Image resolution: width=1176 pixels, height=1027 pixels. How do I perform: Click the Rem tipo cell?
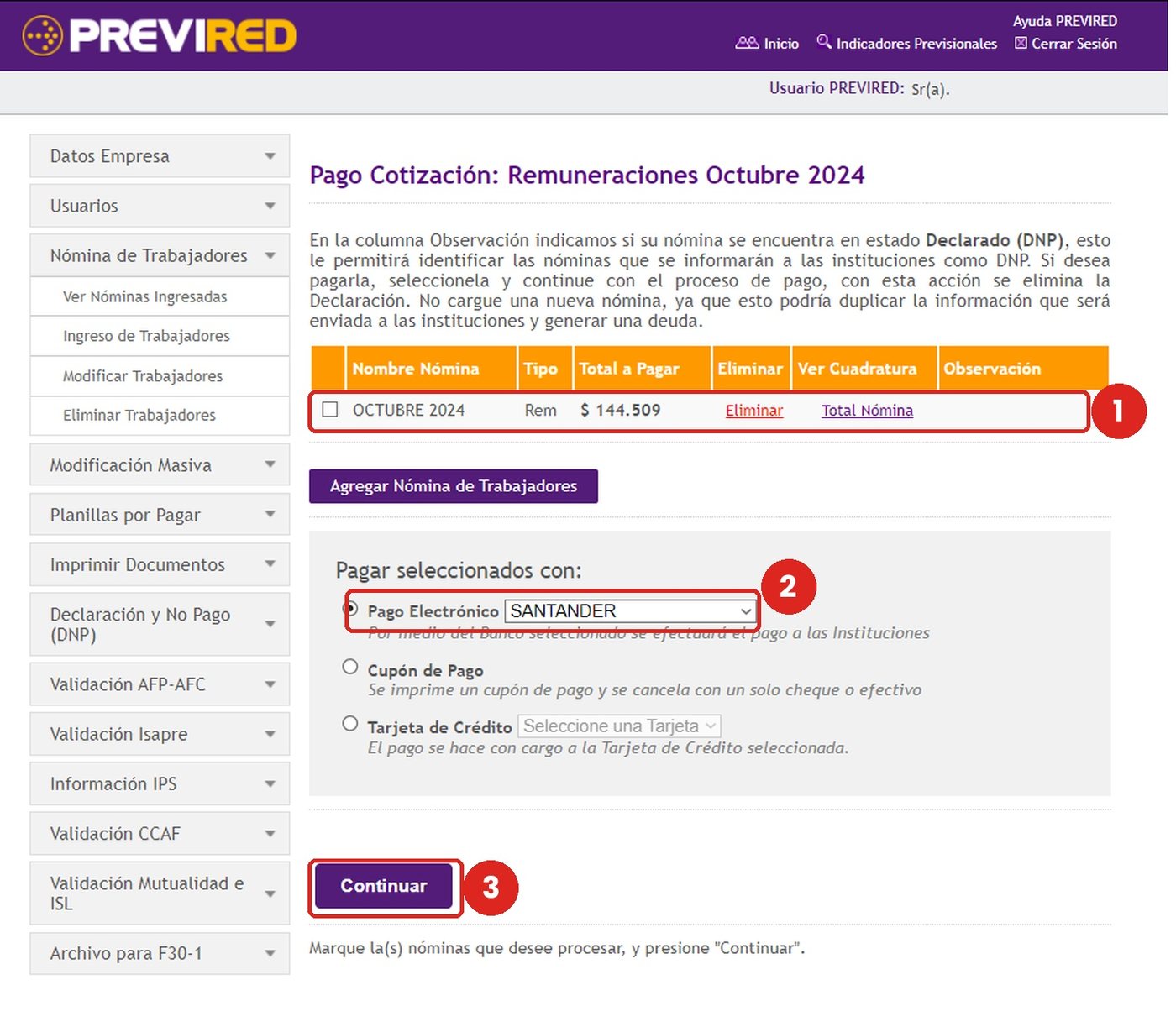point(541,411)
